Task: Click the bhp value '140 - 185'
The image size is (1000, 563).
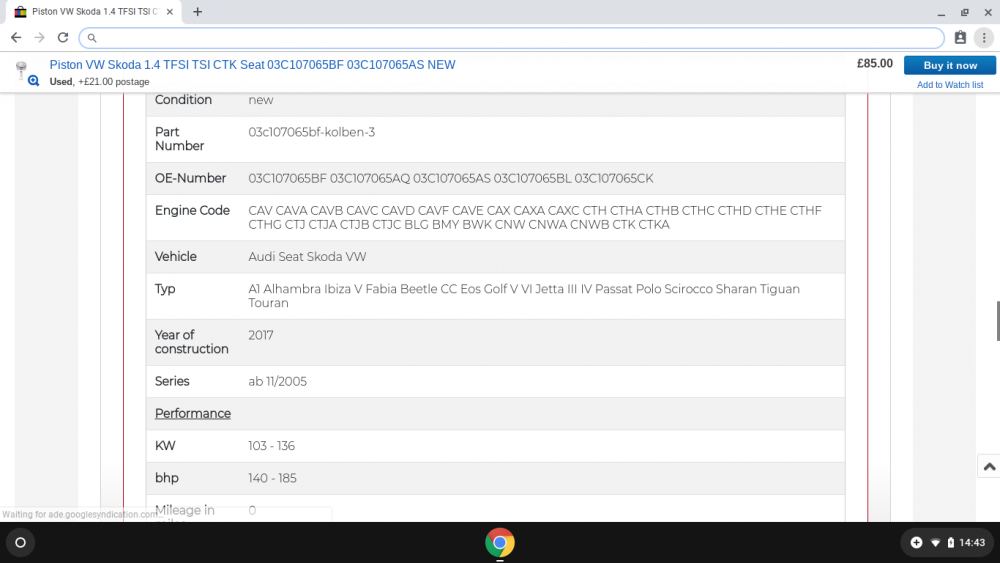Action: click(x=272, y=478)
